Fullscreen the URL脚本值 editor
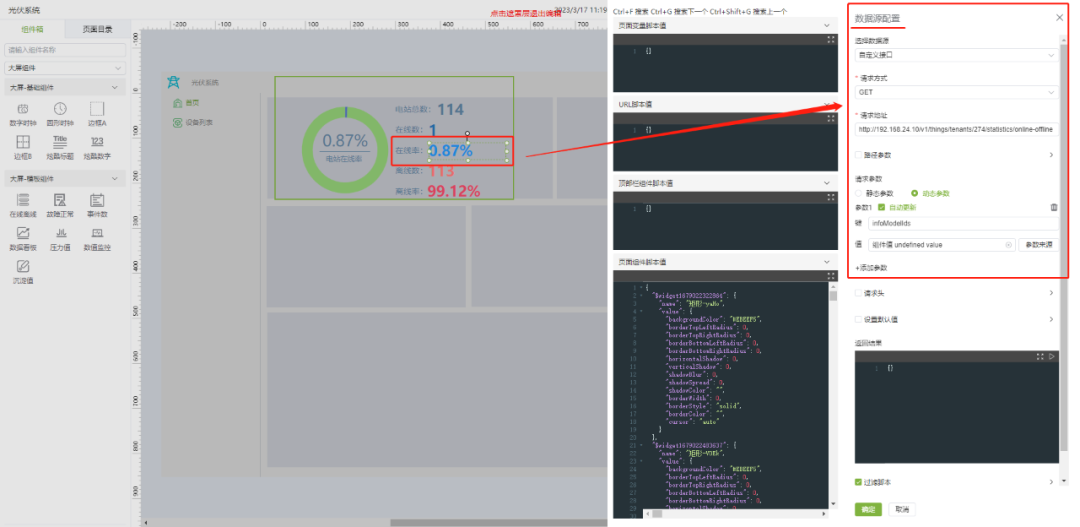Image resolution: width=1080 pixels, height=527 pixels. 831,118
